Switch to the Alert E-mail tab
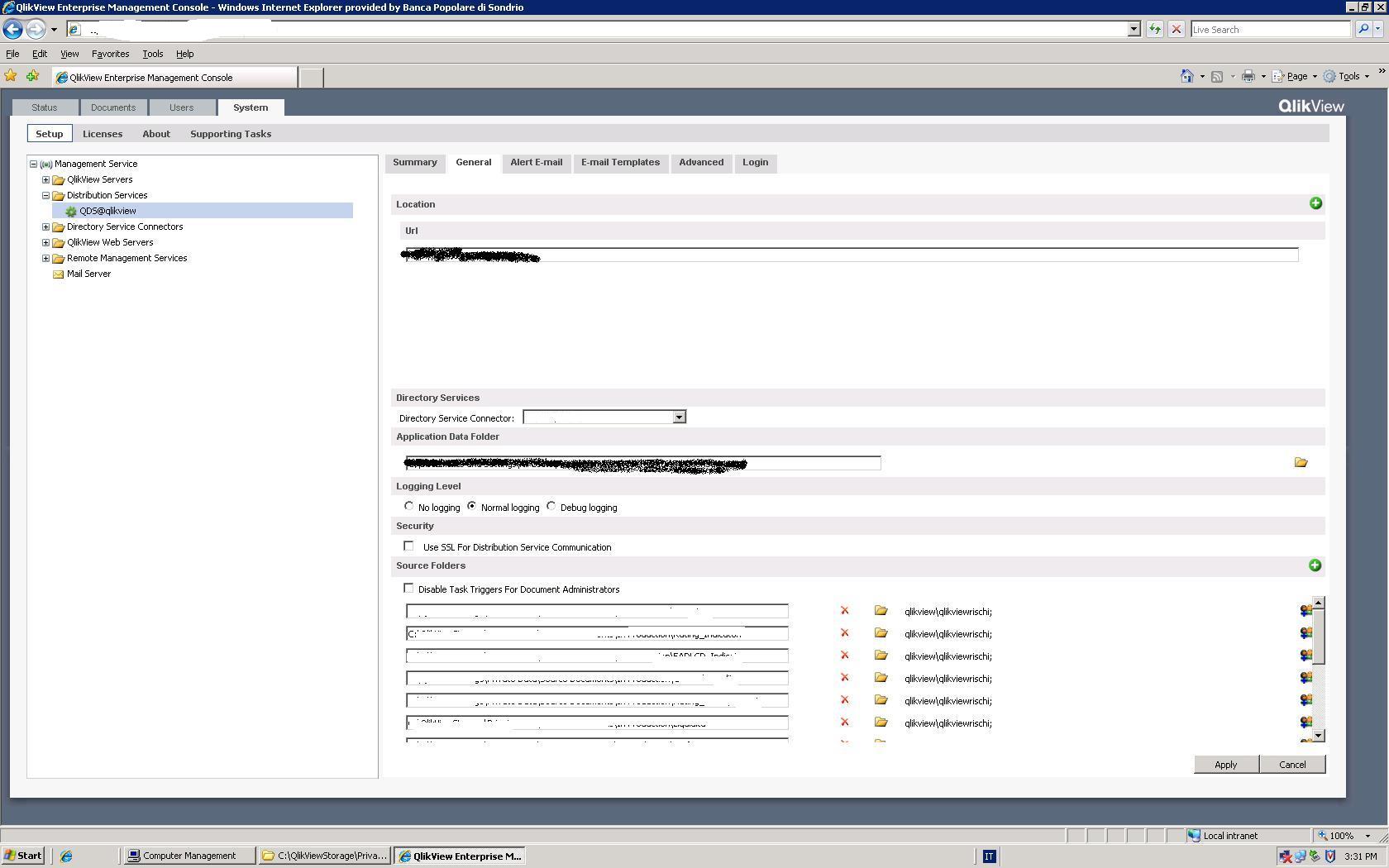The width and height of the screenshot is (1389, 868). [537, 163]
